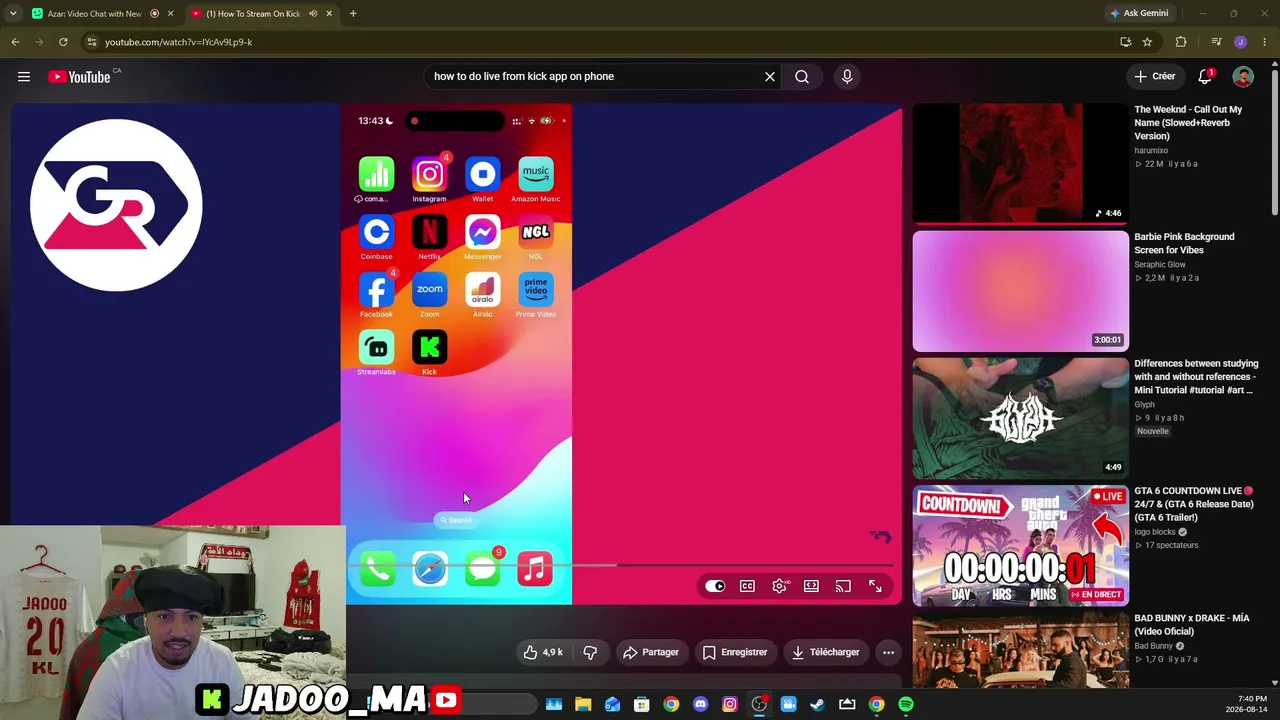Open File Explorer from the taskbar
The height and width of the screenshot is (720, 1280).
click(583, 704)
